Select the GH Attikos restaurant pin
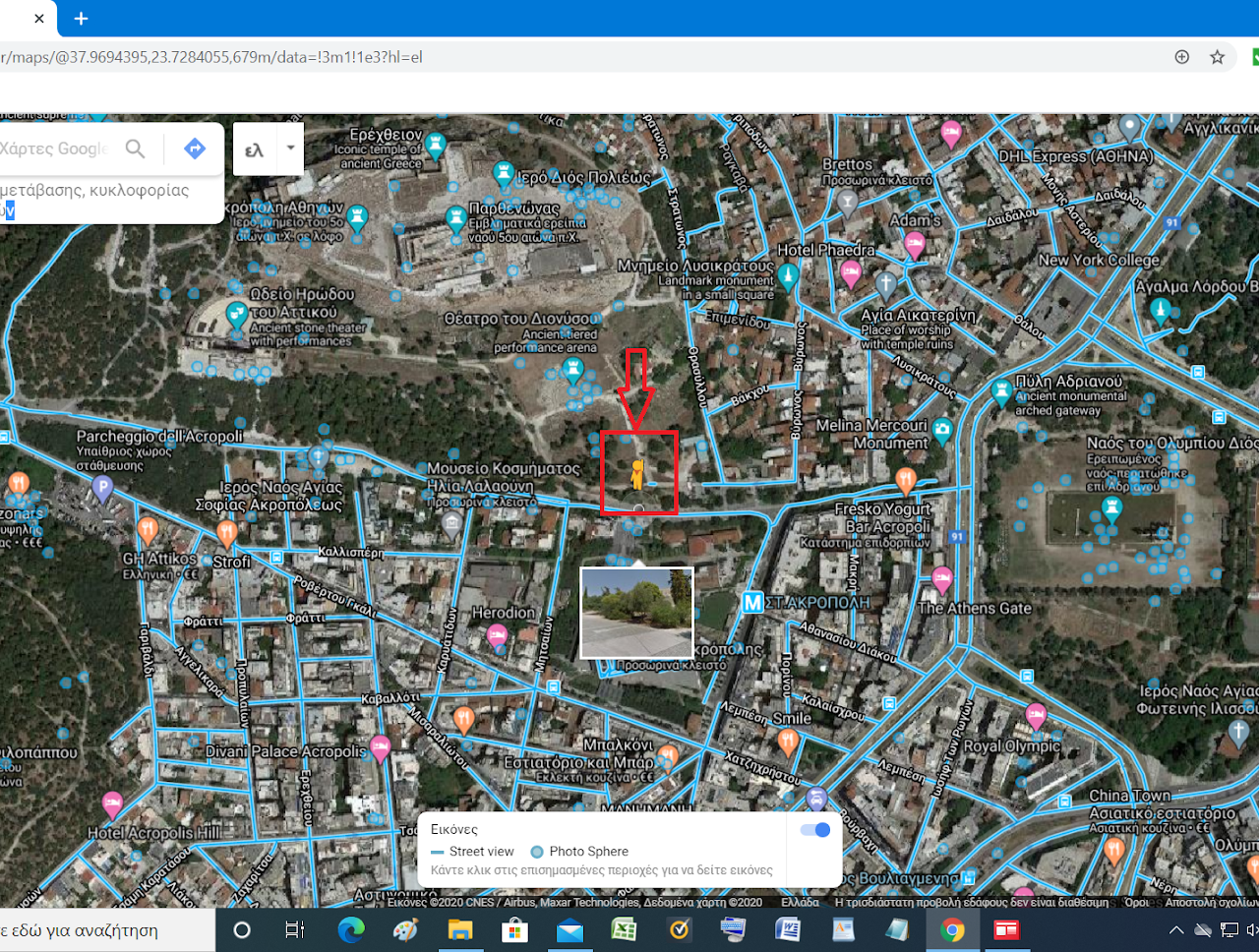Image resolution: width=1259 pixels, height=952 pixels. tap(147, 530)
